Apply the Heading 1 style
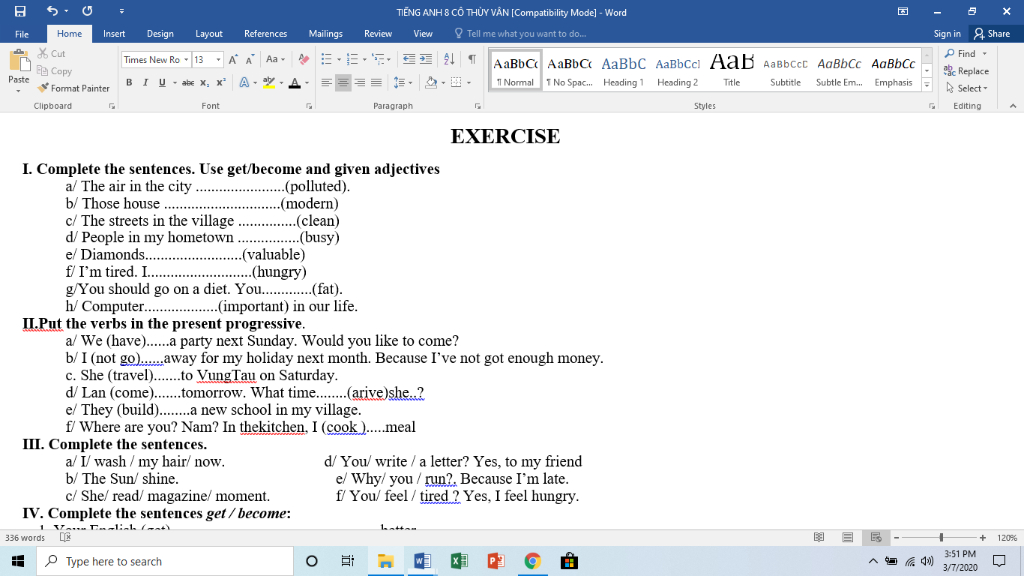Image resolution: width=1024 pixels, height=576 pixels. tap(623, 71)
